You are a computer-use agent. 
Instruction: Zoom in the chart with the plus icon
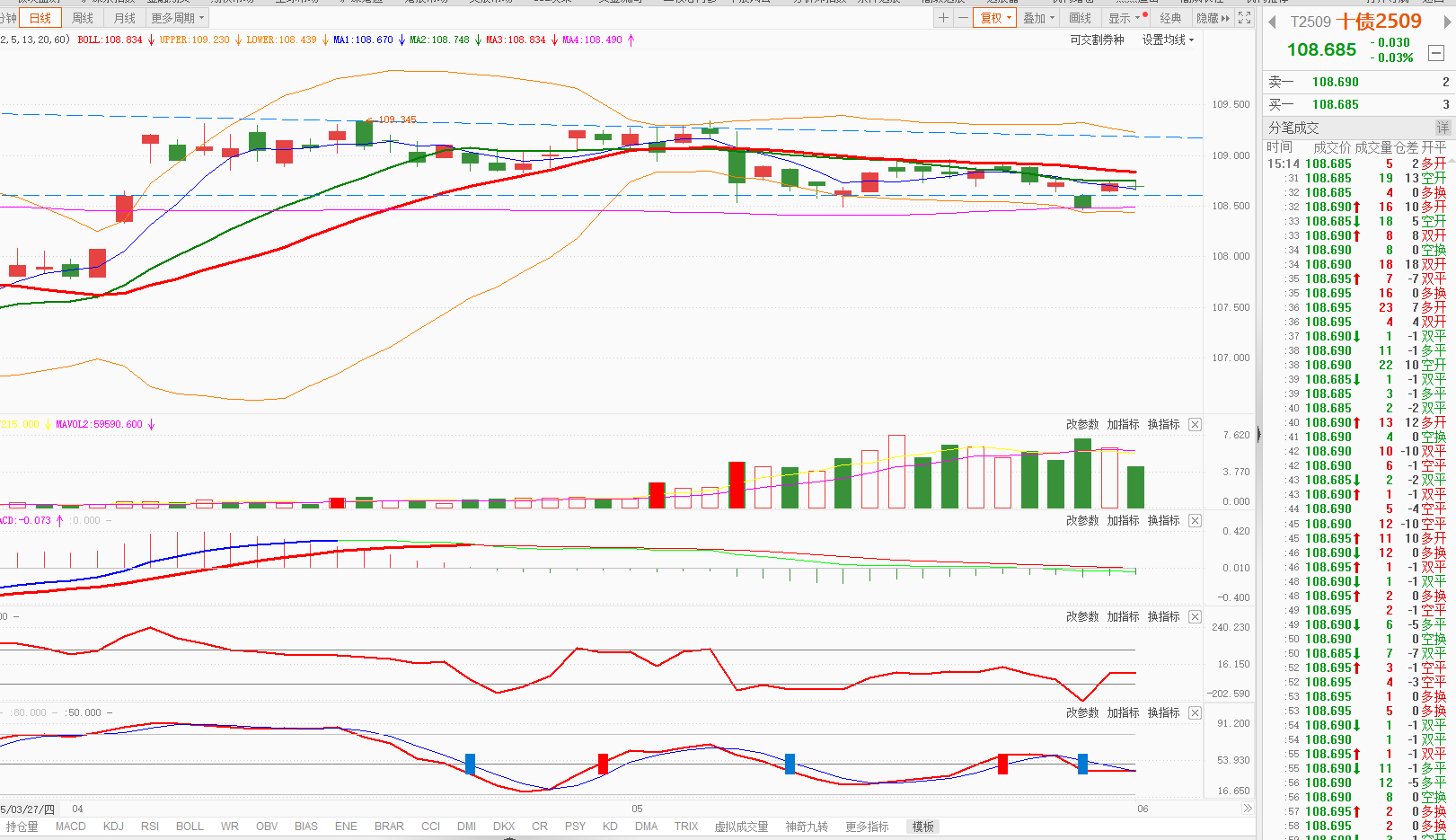click(943, 18)
